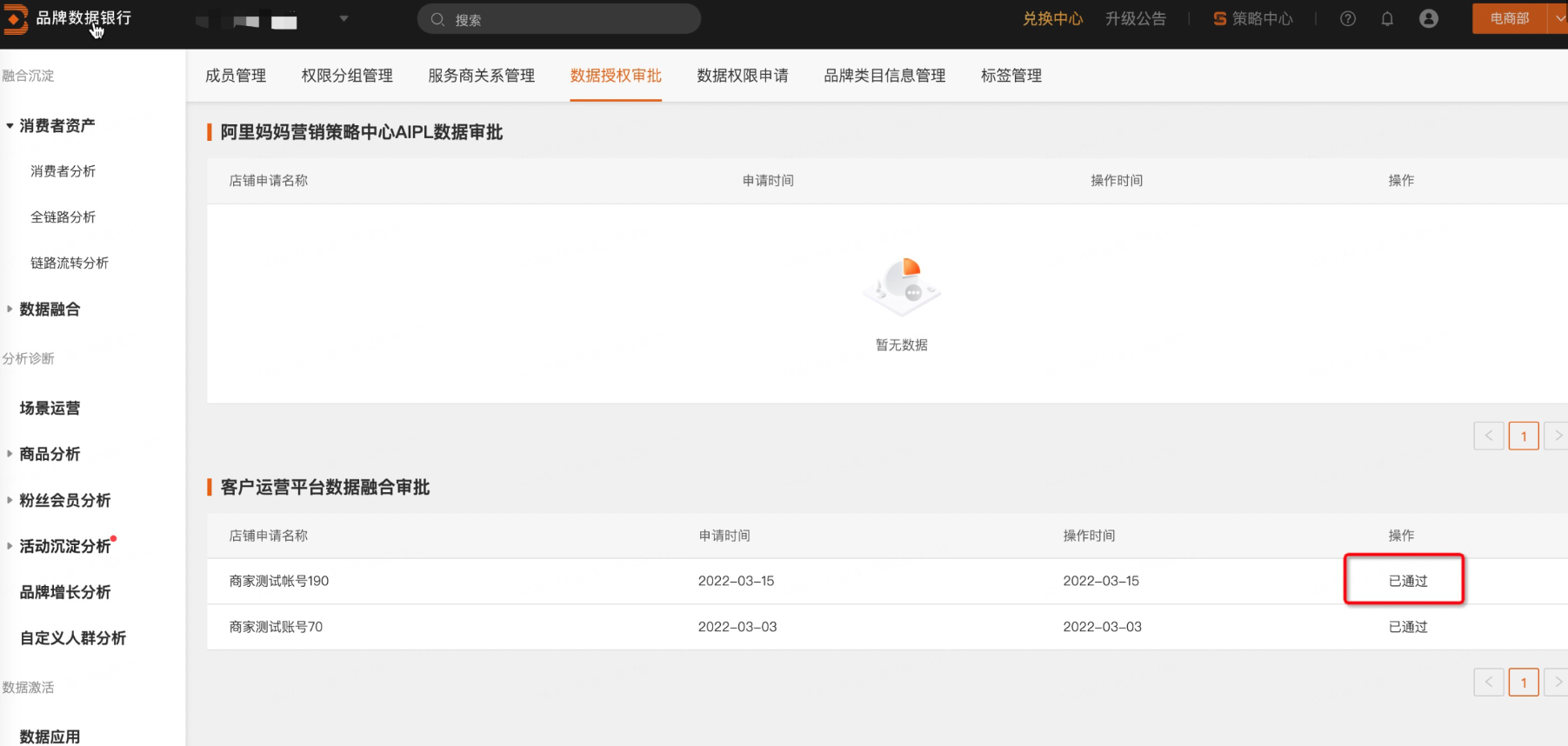The height and width of the screenshot is (746, 1568).
Task: Expand the 粉丝会员分析 tree section
Action: pos(10,500)
